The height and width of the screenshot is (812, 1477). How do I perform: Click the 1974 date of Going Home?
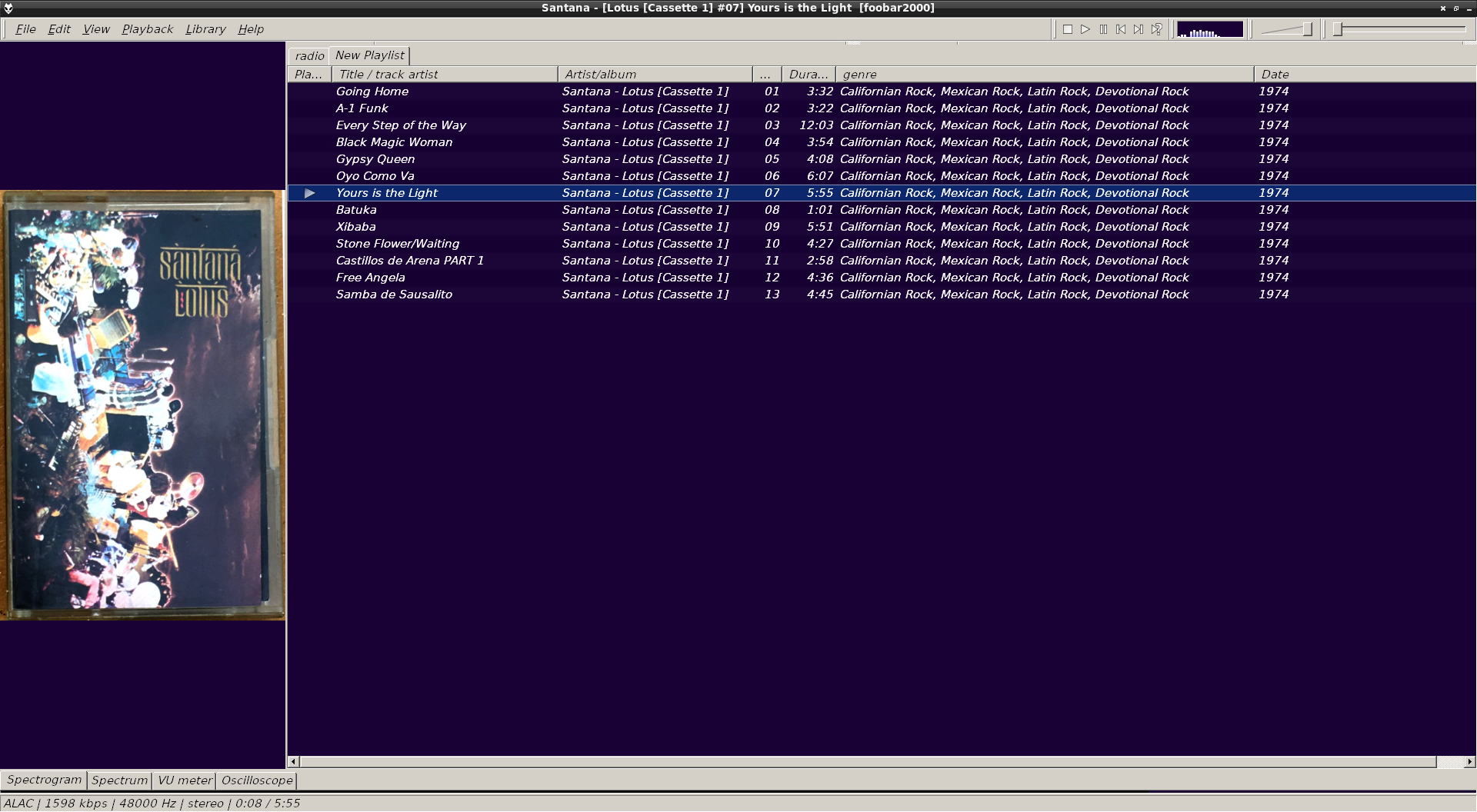tap(1274, 92)
